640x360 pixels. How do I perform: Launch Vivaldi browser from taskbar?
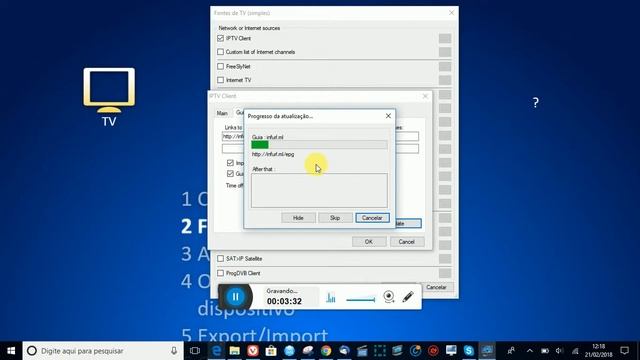tap(253, 351)
